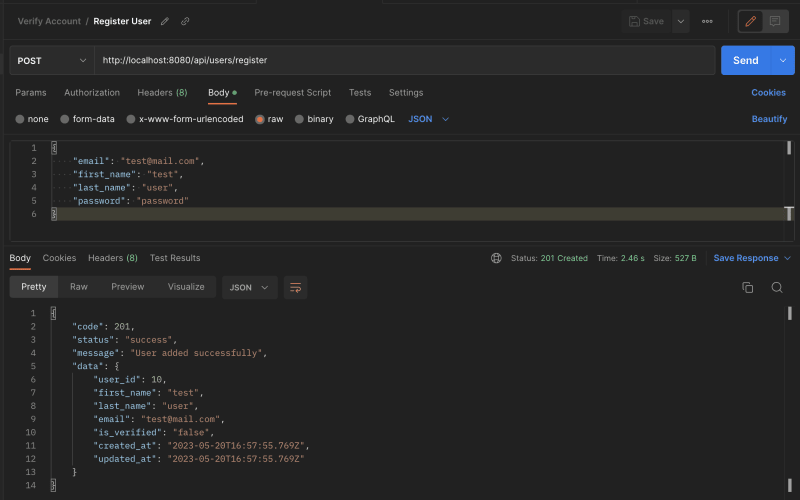The image size is (800, 500).
Task: Send the request
Action: 746,60
